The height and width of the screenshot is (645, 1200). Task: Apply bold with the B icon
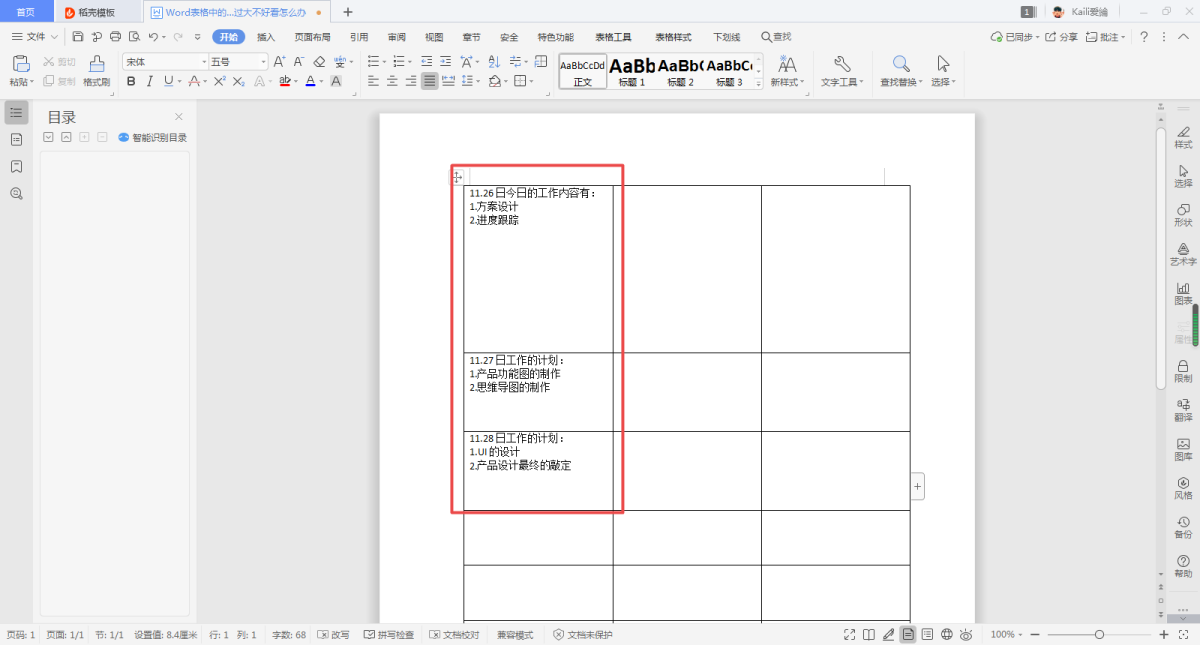tap(131, 81)
